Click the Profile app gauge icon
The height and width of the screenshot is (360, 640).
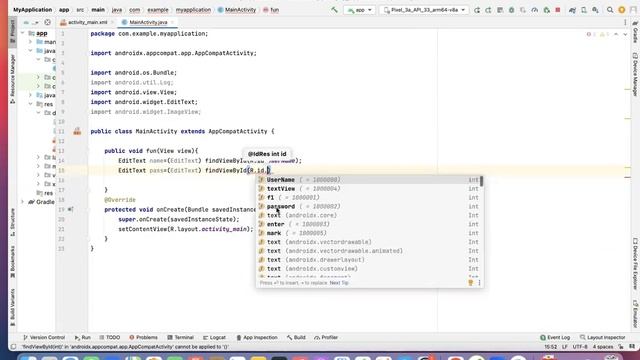point(535,10)
